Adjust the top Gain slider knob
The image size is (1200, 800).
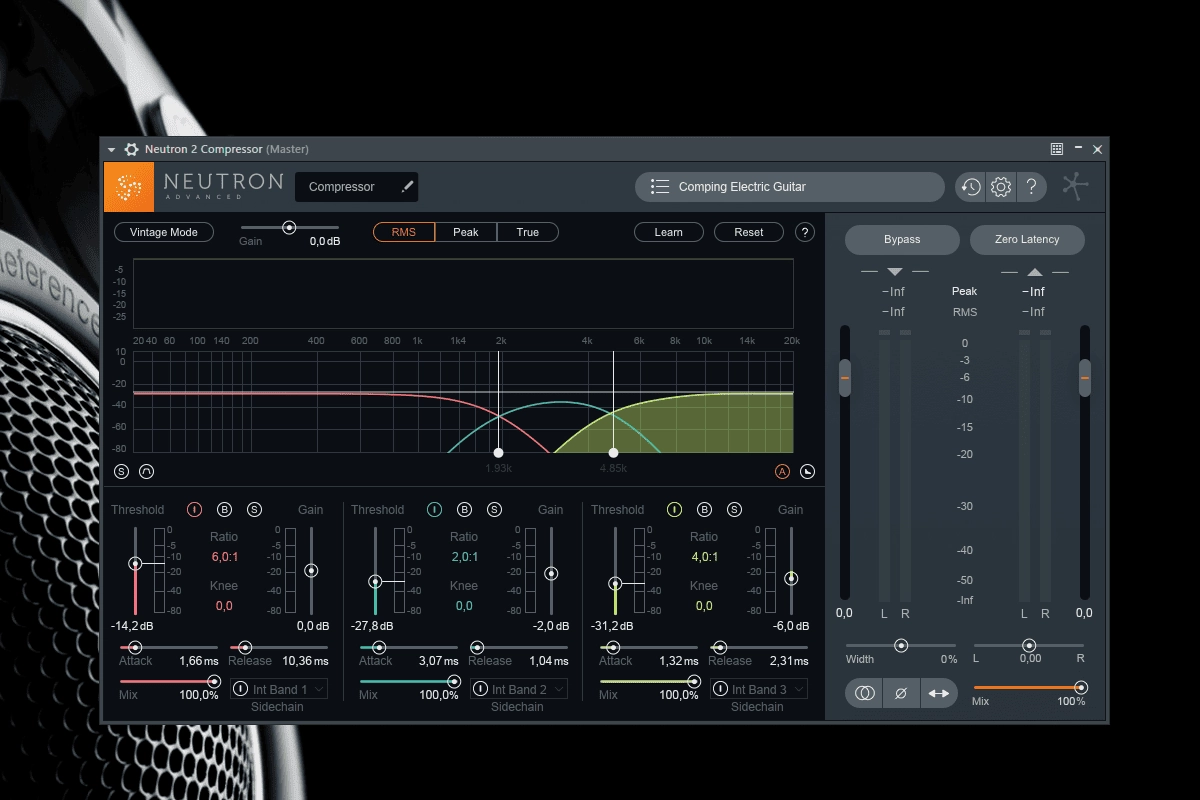tap(289, 228)
